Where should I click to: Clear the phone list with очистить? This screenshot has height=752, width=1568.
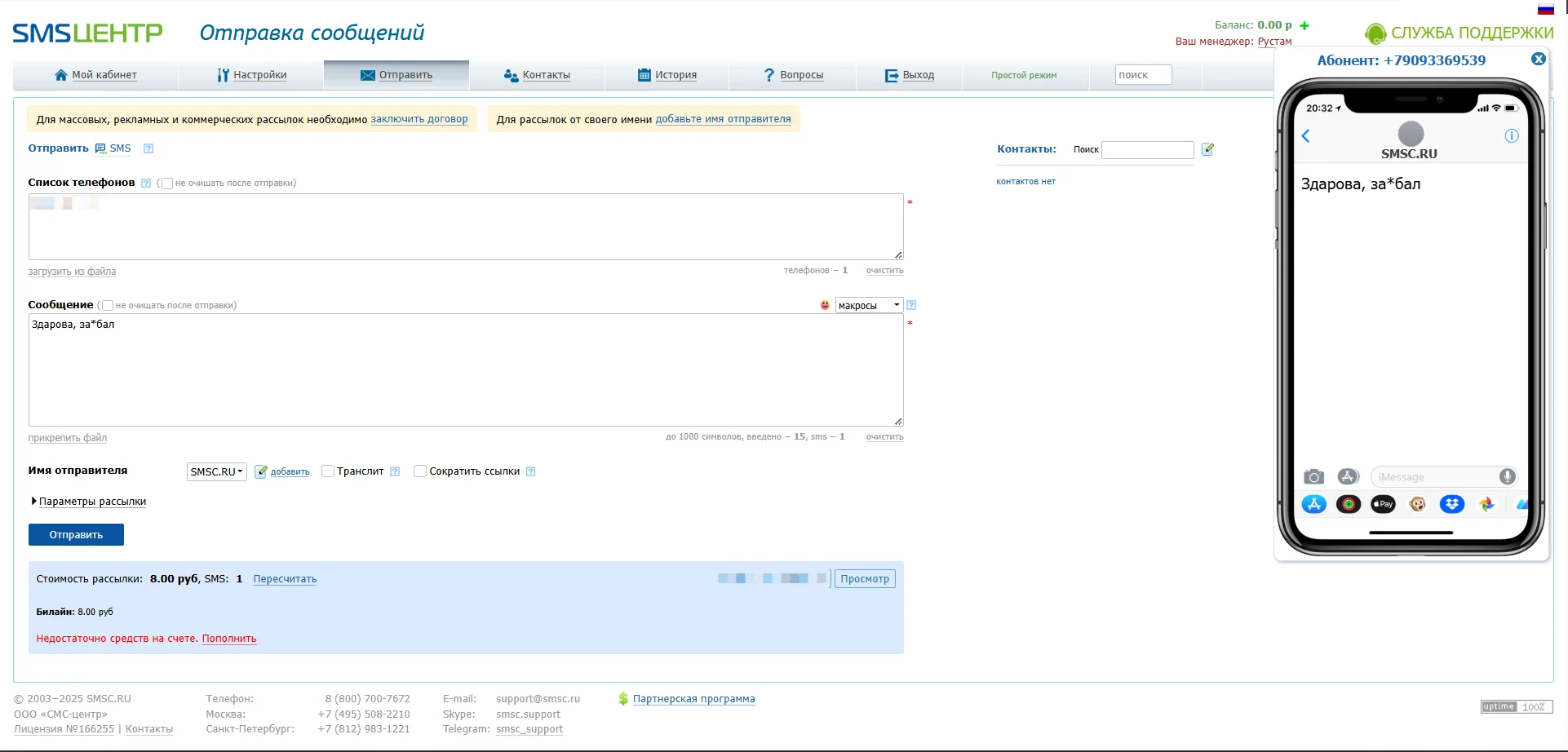point(885,271)
